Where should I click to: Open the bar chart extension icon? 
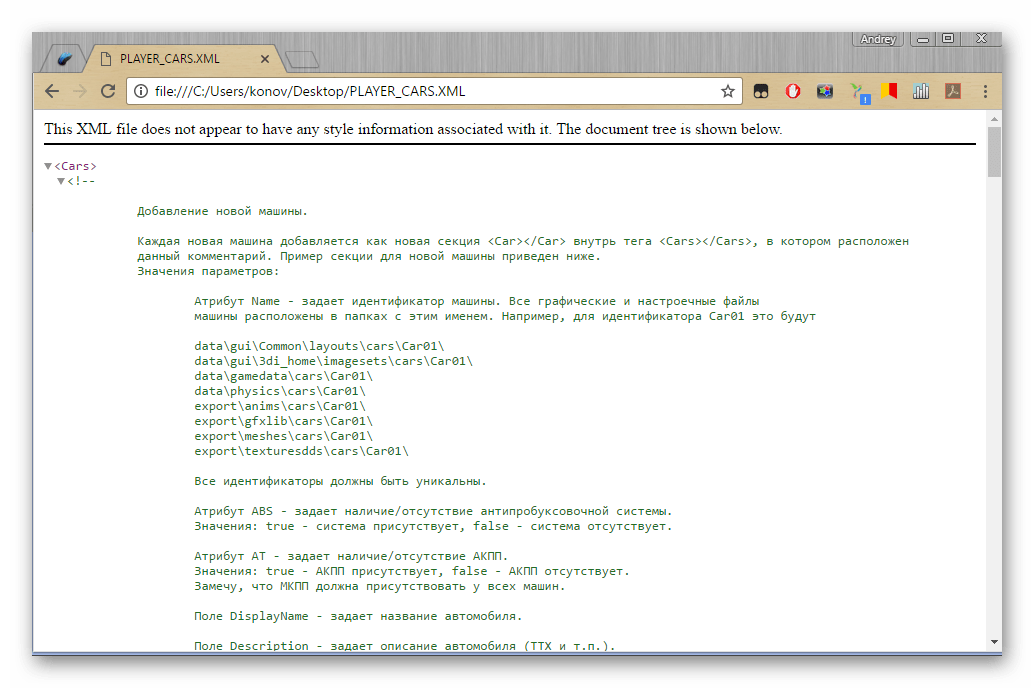click(x=921, y=91)
